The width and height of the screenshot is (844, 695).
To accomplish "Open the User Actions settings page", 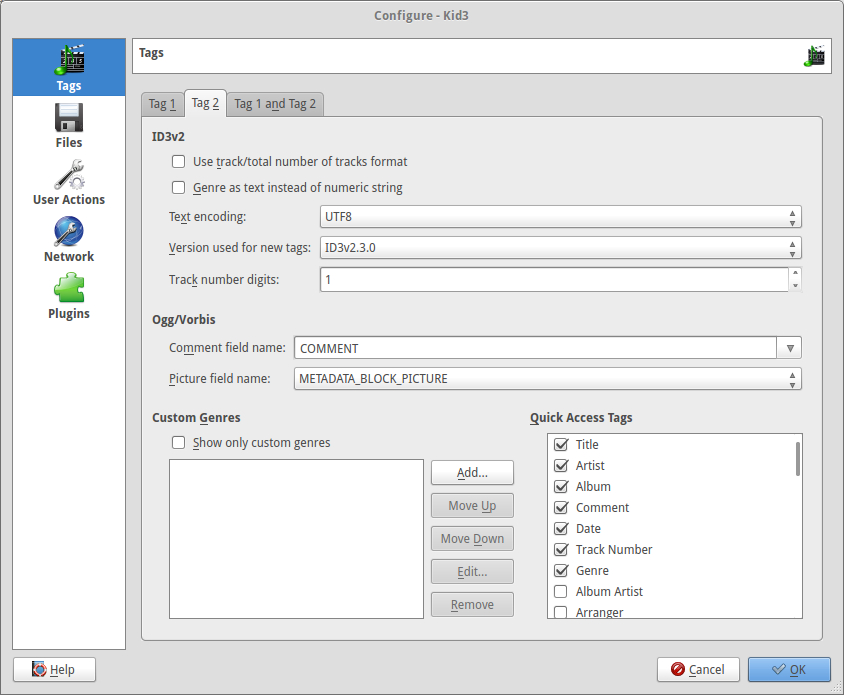I will tap(69, 182).
